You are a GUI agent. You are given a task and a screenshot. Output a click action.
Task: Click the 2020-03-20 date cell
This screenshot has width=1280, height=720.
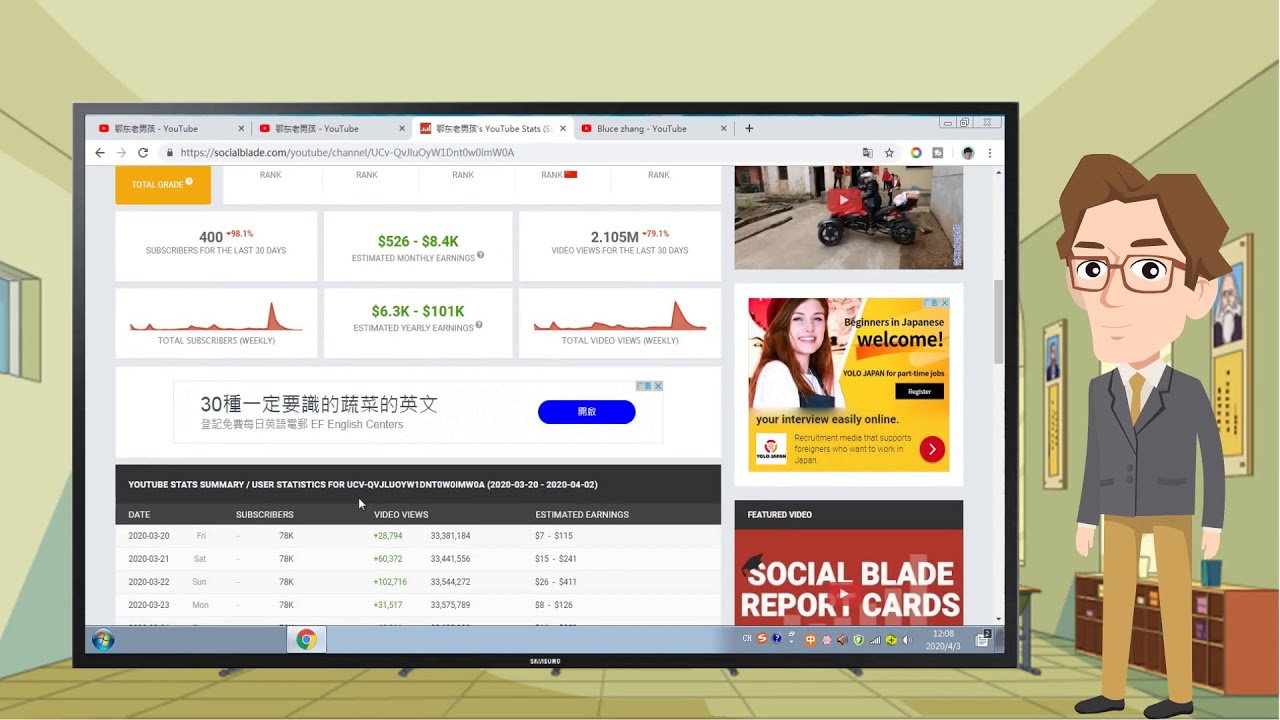(149, 536)
